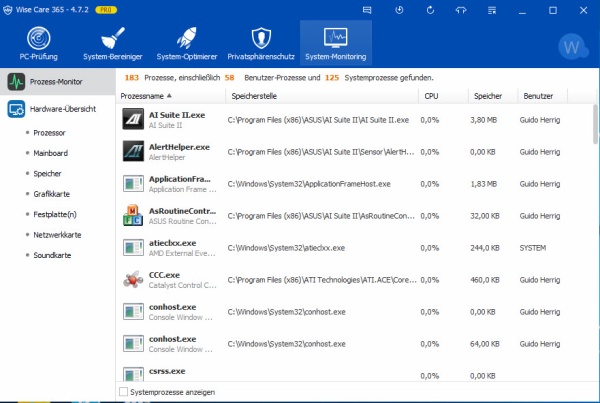600x403 pixels.
Task: Click the process list vertical scrollbar
Action: point(595,124)
